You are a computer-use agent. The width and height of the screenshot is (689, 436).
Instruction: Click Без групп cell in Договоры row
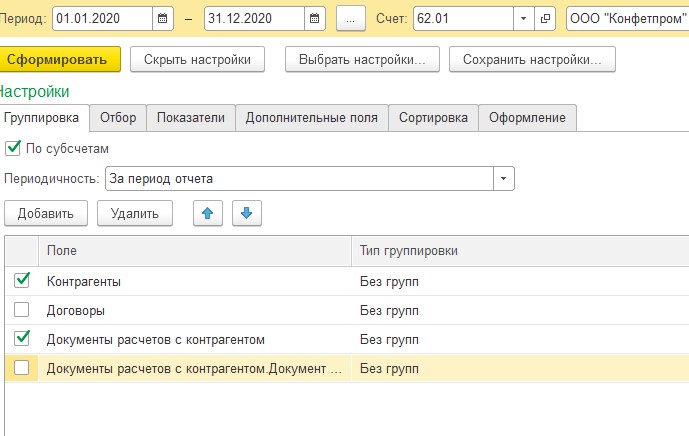pos(389,311)
